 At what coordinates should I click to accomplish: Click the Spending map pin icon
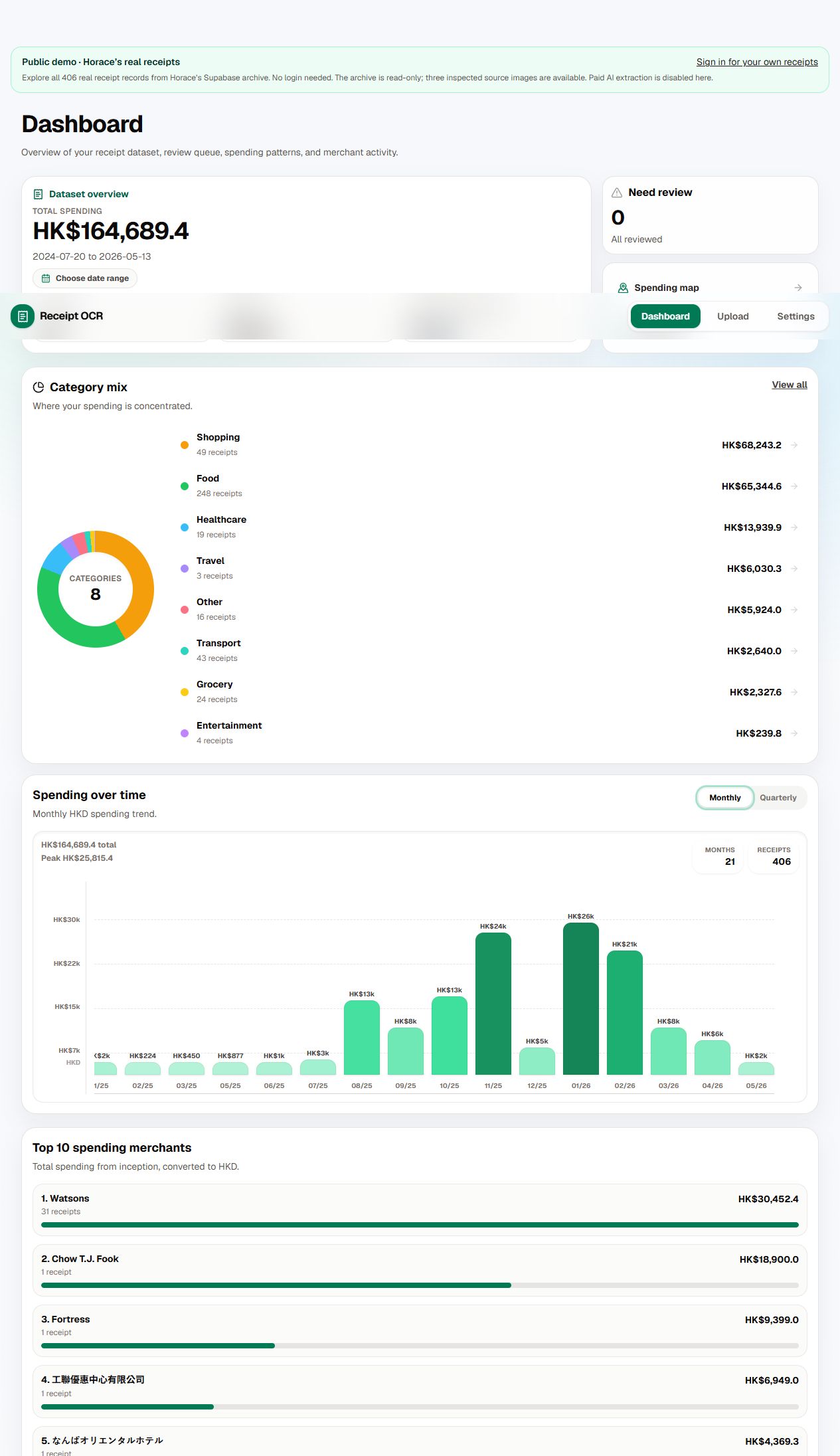point(623,288)
